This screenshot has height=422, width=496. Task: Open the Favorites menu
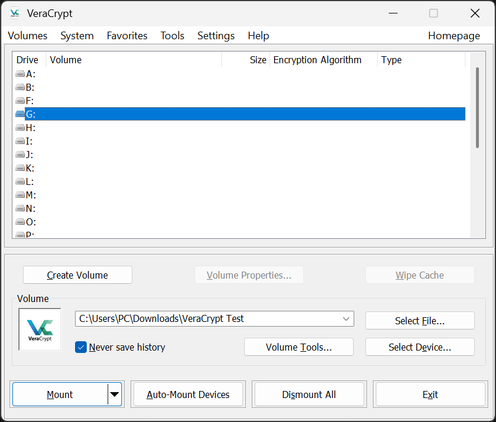click(127, 35)
